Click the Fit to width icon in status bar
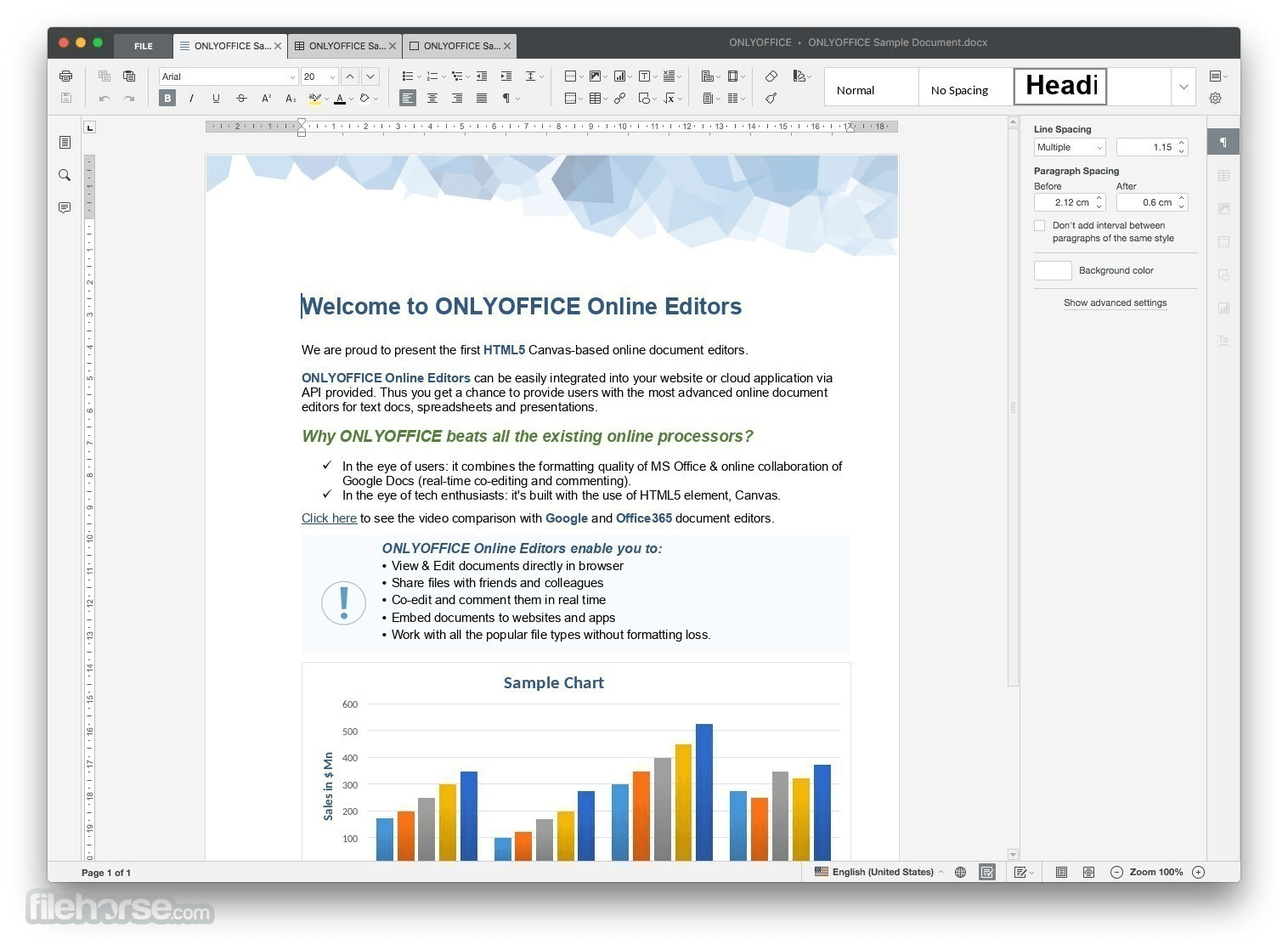 tap(1088, 873)
